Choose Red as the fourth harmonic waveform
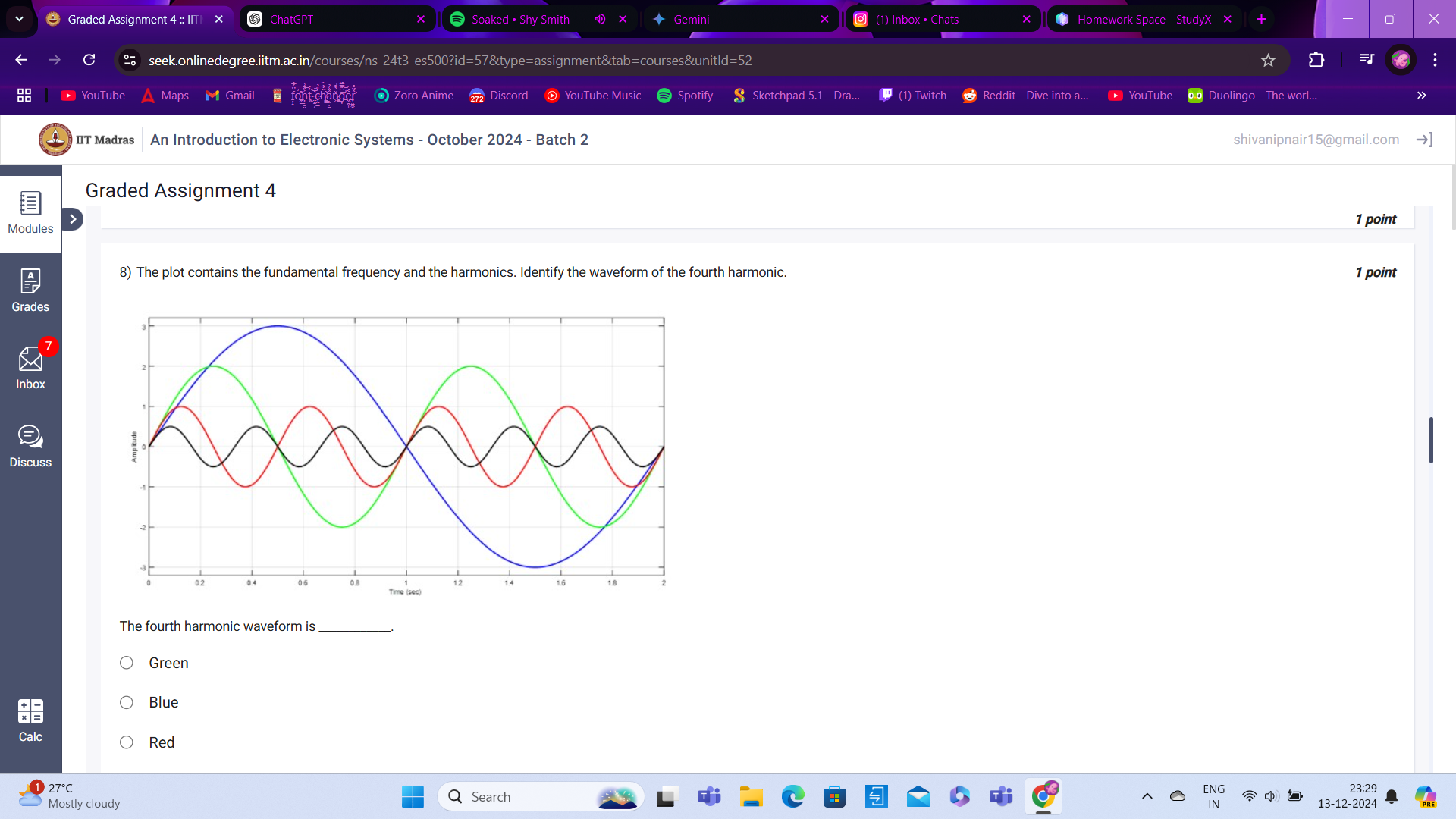This screenshot has height=819, width=1456. coord(126,742)
